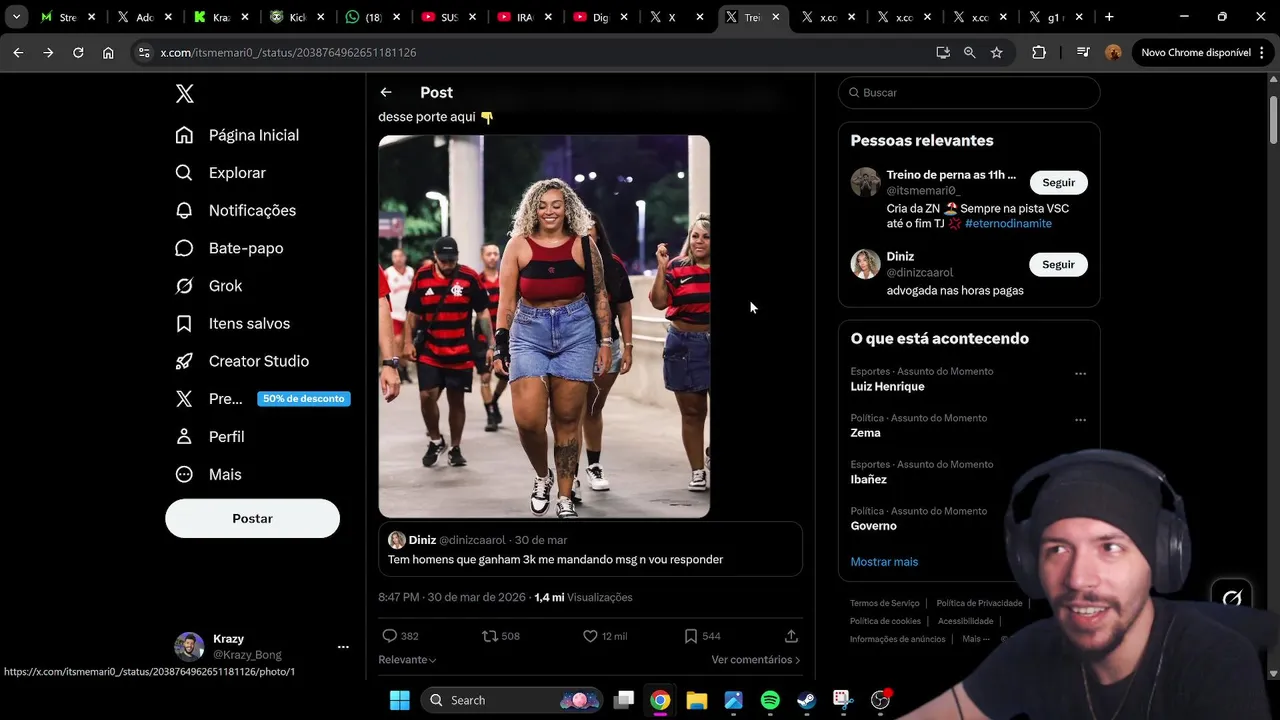
Task: Bookmark page with star icon
Action: point(996,52)
